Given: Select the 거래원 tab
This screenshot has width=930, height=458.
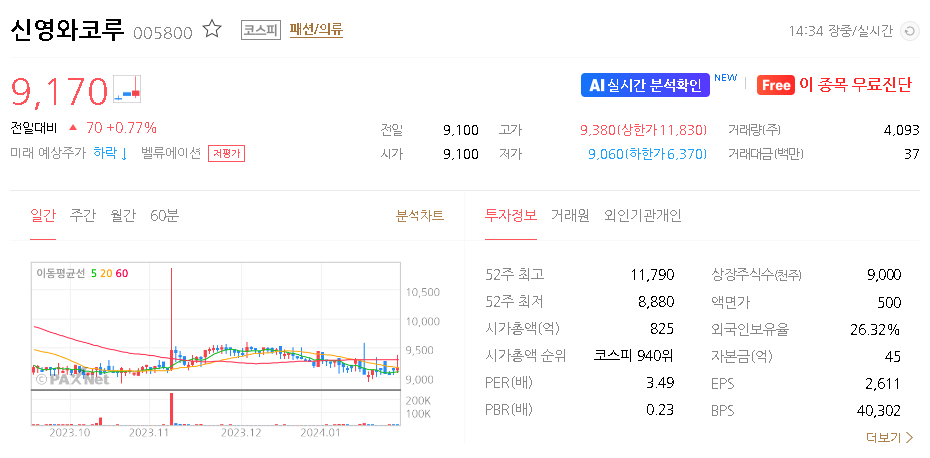Looking at the screenshot, I should tap(570, 215).
